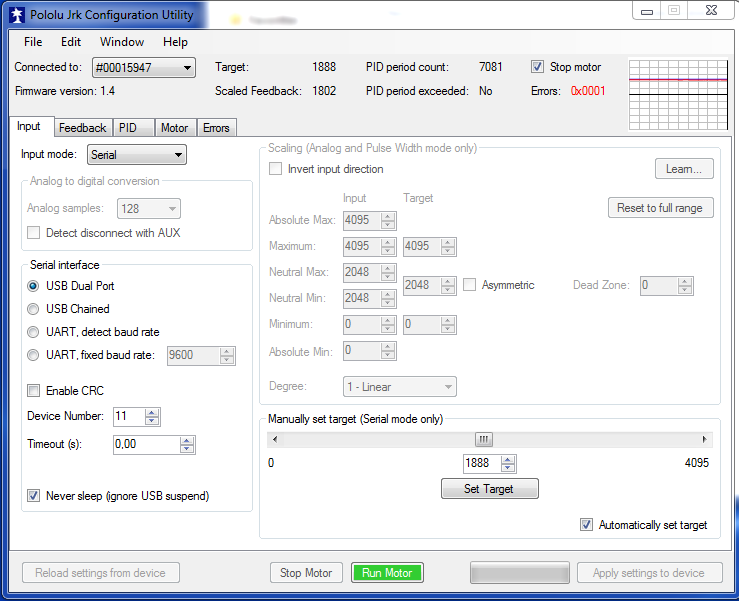Click the target slider thumb
739x601 pixels.
484,439
